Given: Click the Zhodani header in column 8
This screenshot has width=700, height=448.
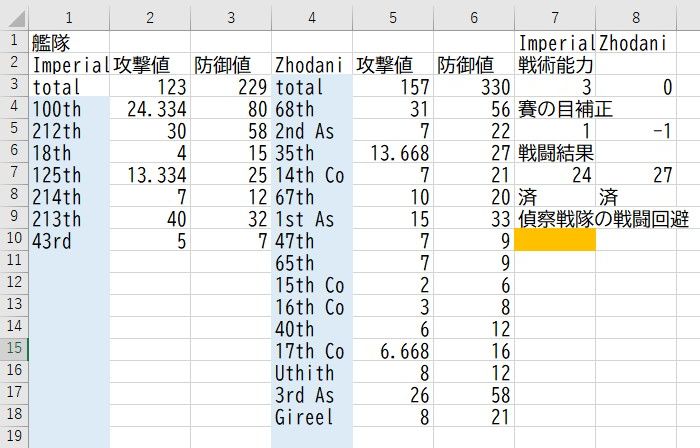Looking at the screenshot, I should tap(636, 42).
